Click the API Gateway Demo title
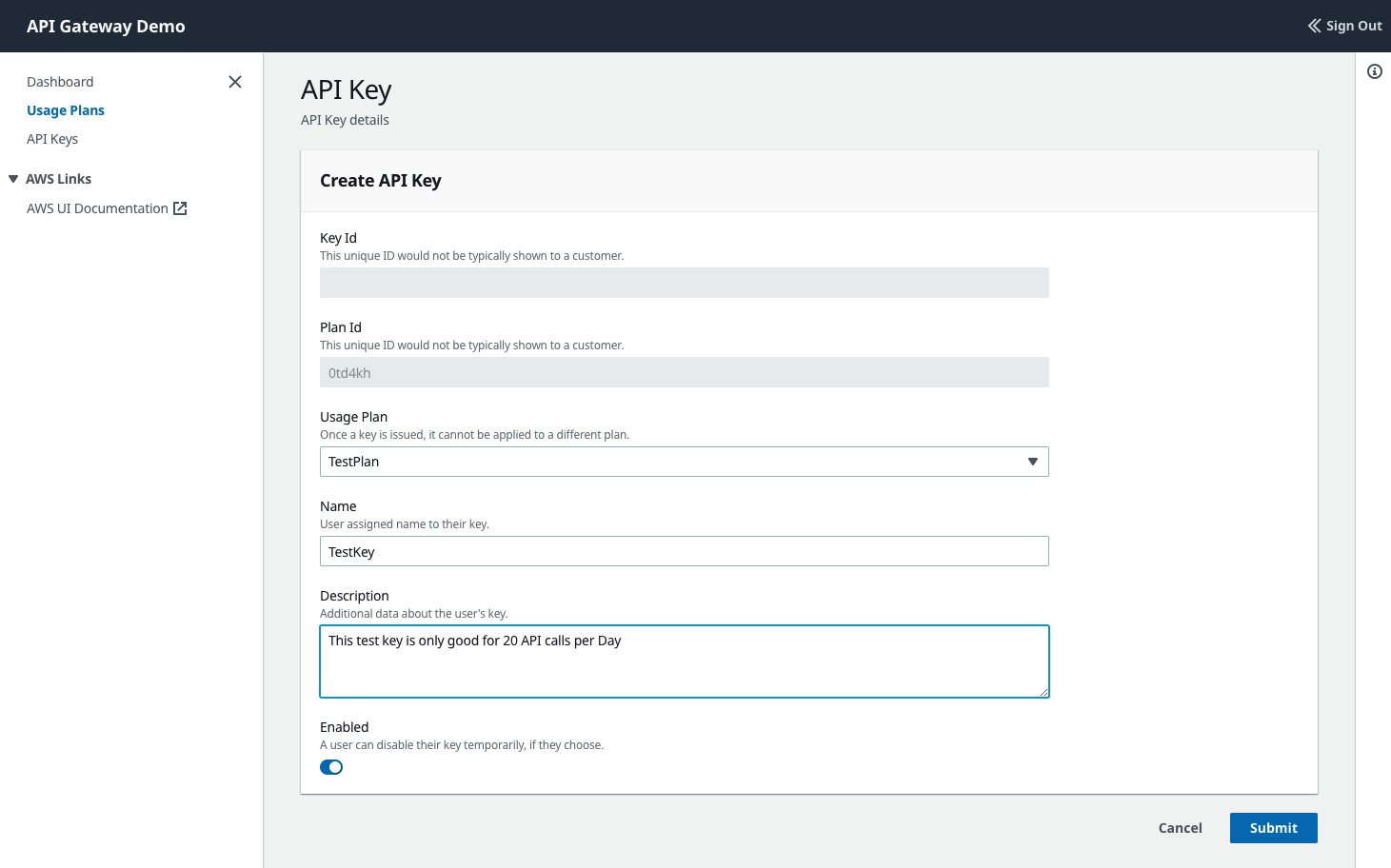 [x=106, y=26]
